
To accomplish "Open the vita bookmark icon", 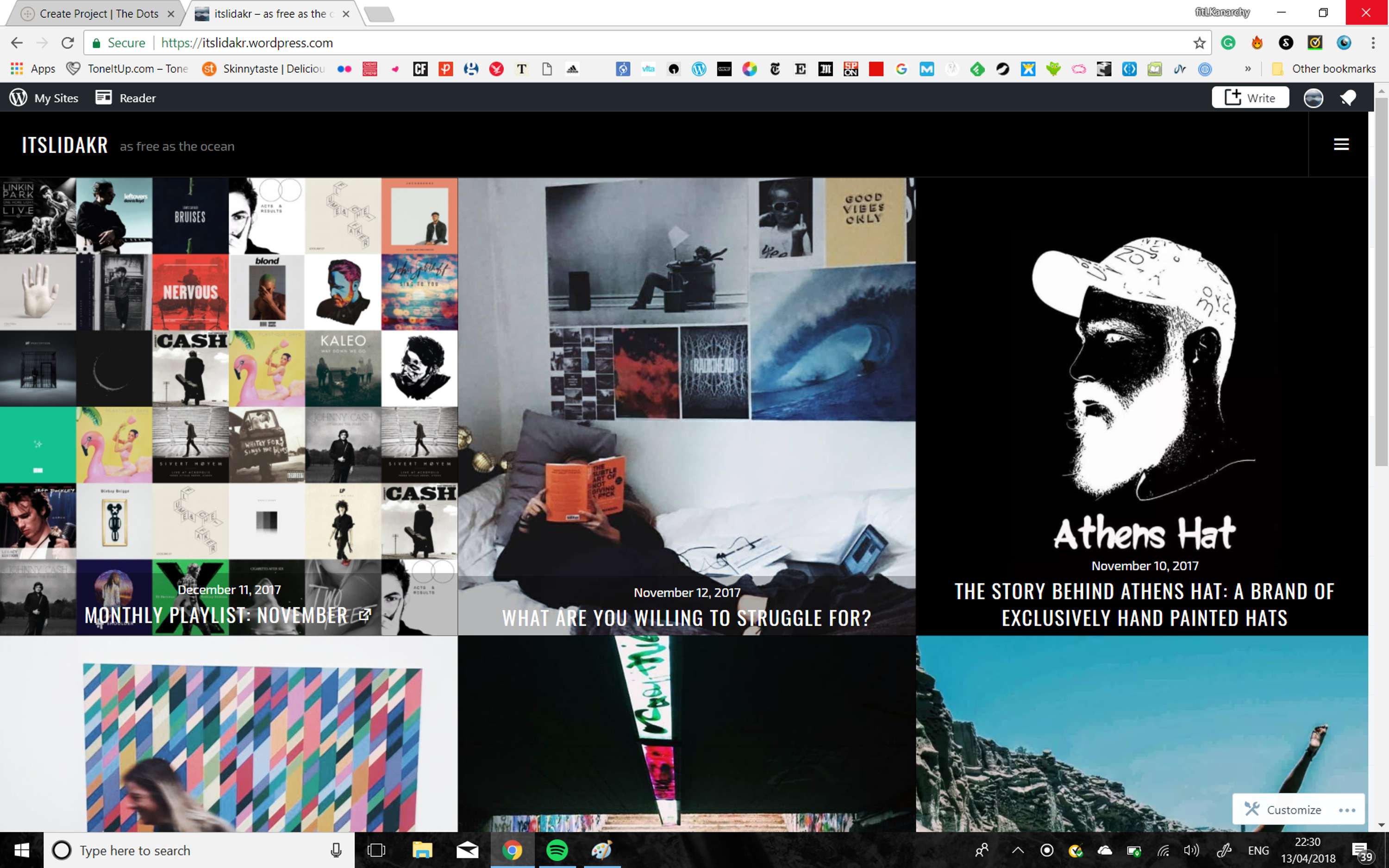I will [x=648, y=69].
